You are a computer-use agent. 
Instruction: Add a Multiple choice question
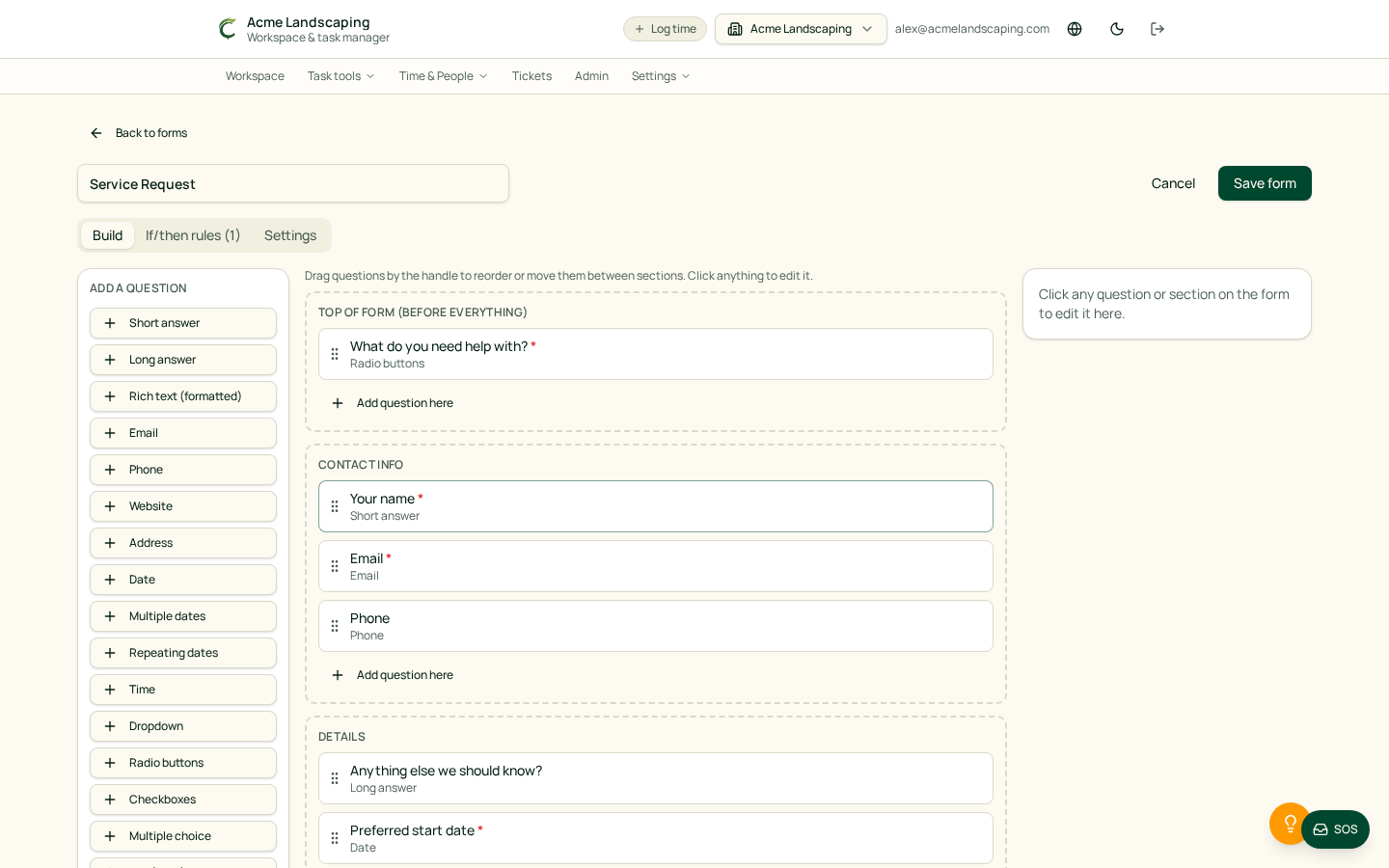tap(183, 836)
